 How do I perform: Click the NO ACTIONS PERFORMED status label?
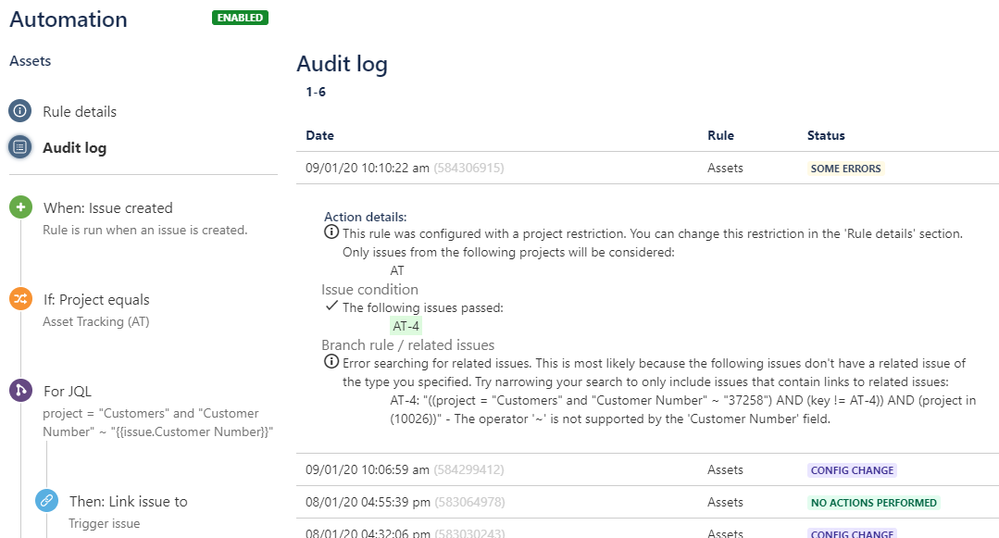873,503
